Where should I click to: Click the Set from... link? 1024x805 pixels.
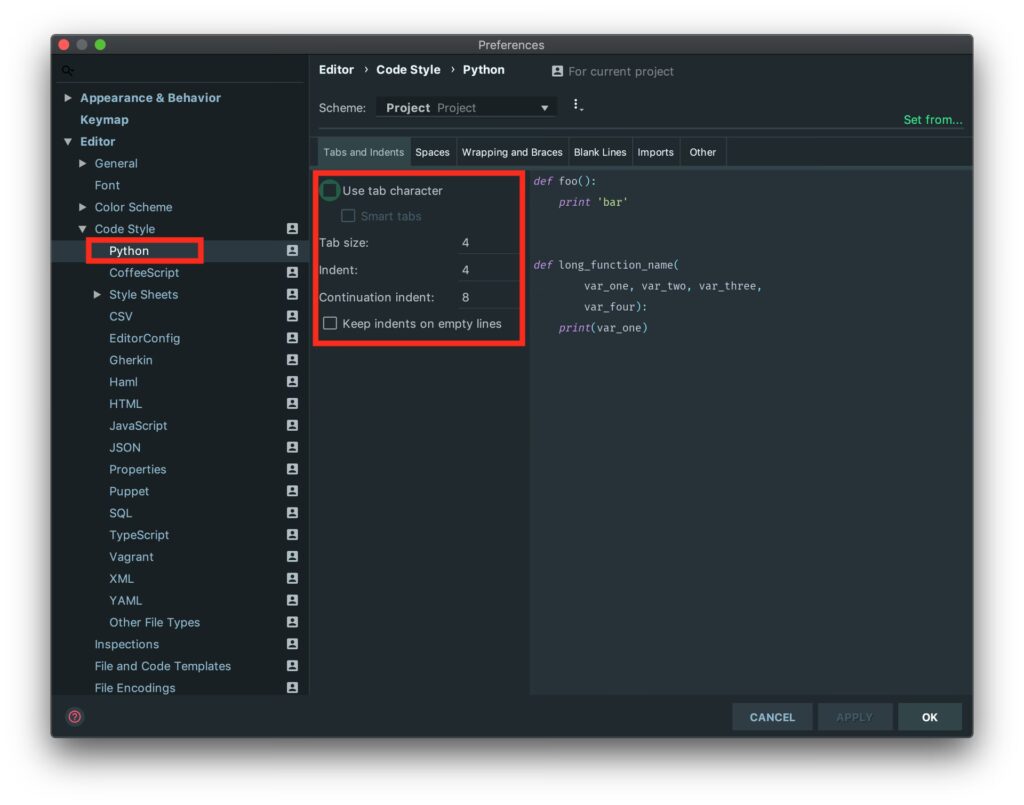[932, 120]
